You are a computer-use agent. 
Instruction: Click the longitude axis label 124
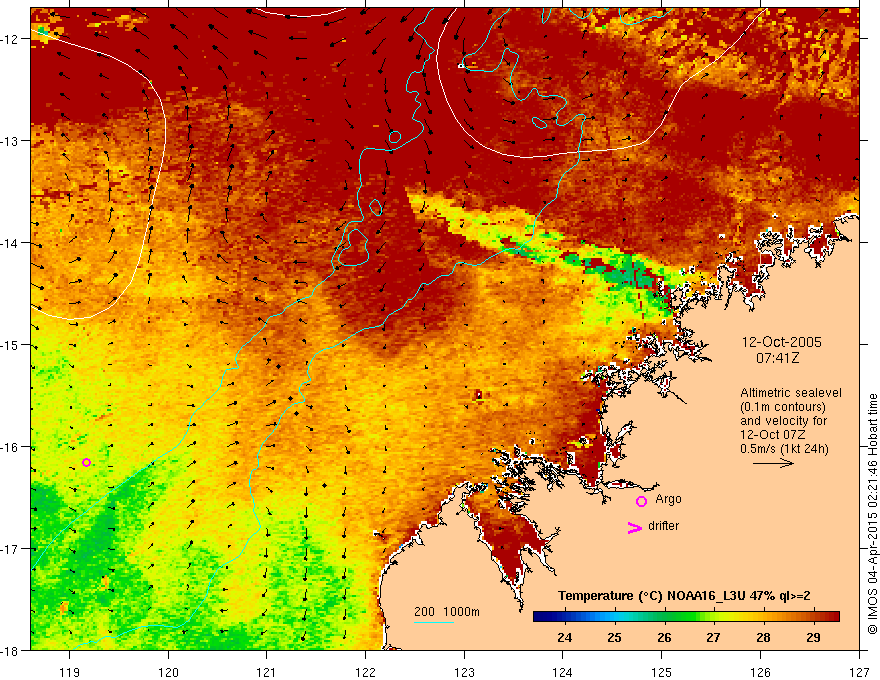(x=563, y=672)
